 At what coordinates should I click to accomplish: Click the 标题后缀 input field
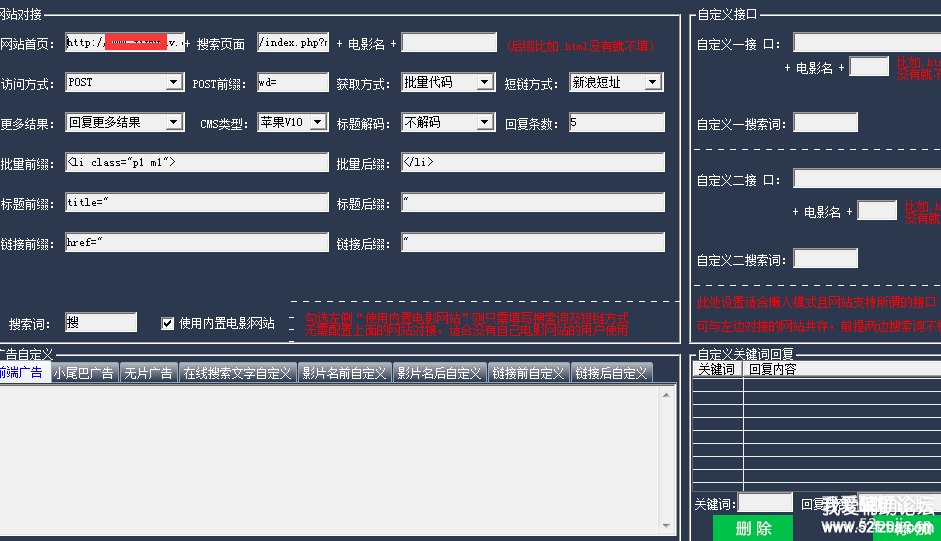(533, 202)
